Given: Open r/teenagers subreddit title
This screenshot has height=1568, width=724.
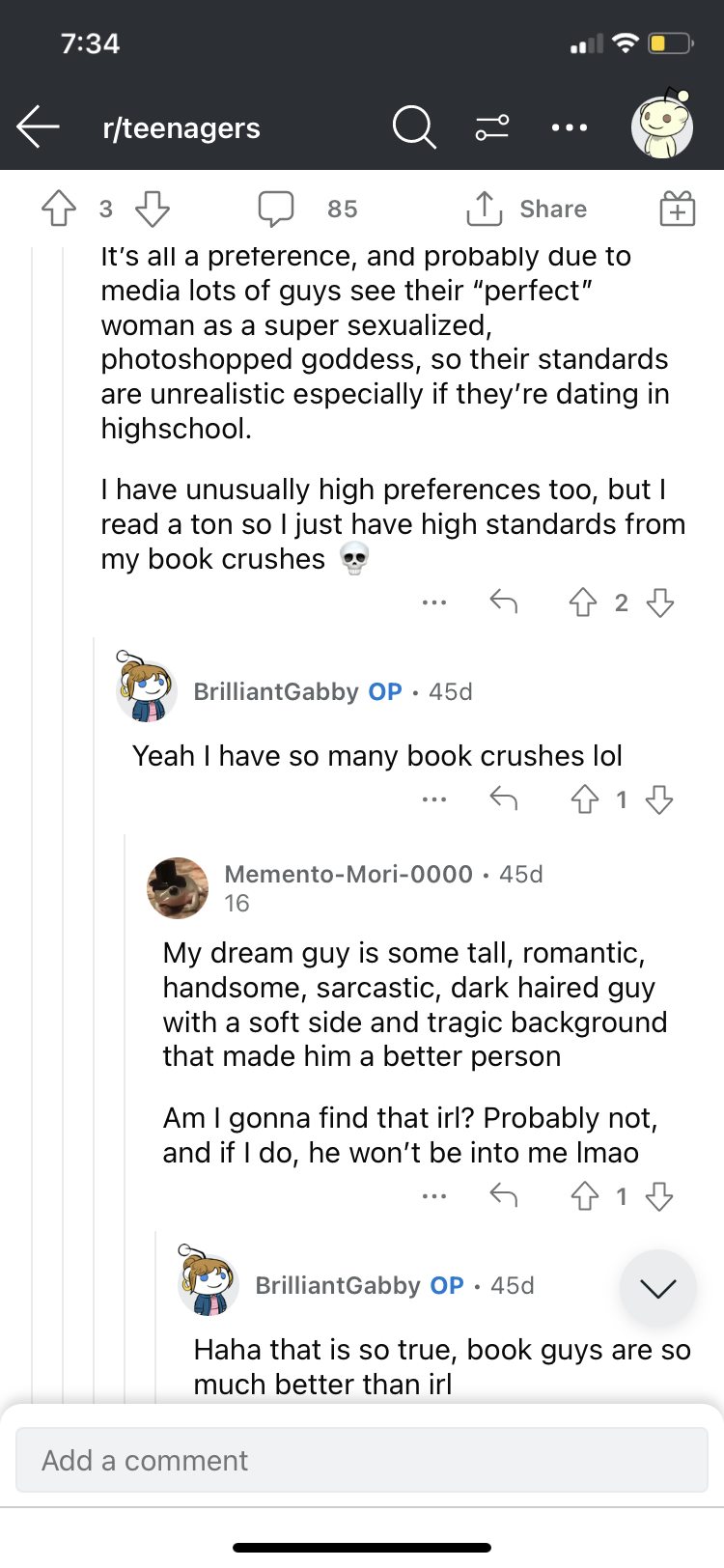Looking at the screenshot, I should click(x=181, y=127).
